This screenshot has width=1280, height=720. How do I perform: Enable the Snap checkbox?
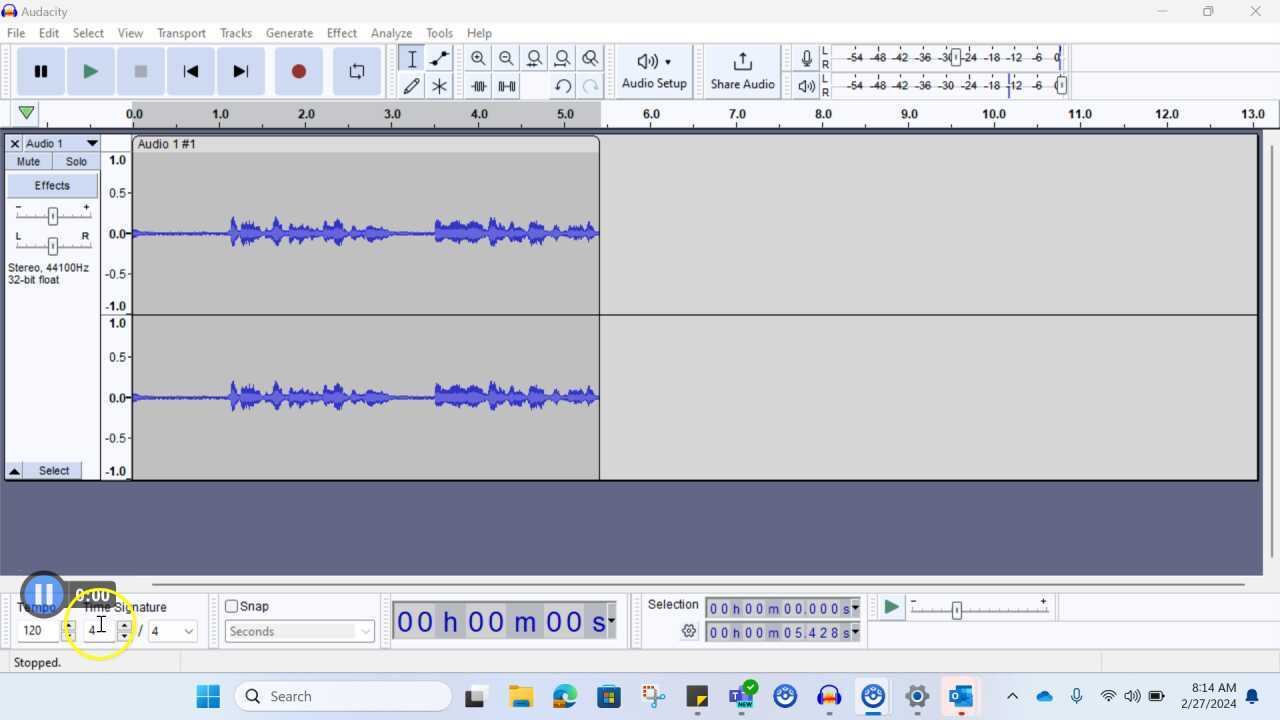coord(232,606)
